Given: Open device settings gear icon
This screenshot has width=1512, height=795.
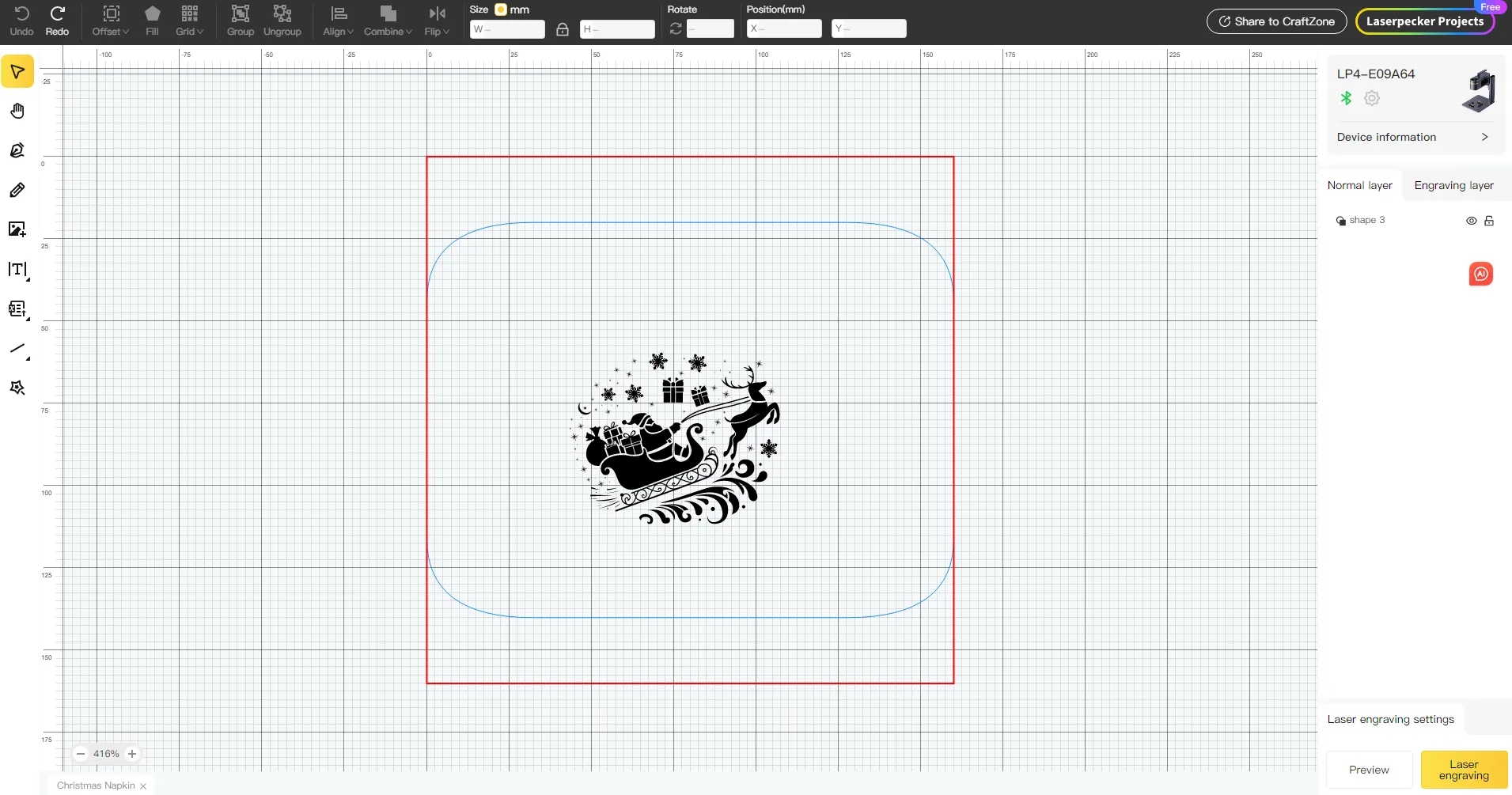Looking at the screenshot, I should (1372, 98).
